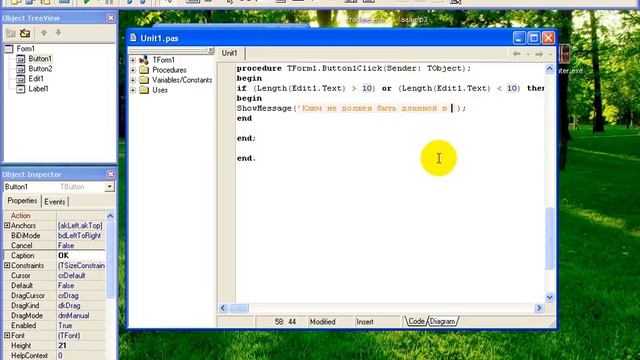Click the horizontal scroll right arrow in editor

(539, 308)
